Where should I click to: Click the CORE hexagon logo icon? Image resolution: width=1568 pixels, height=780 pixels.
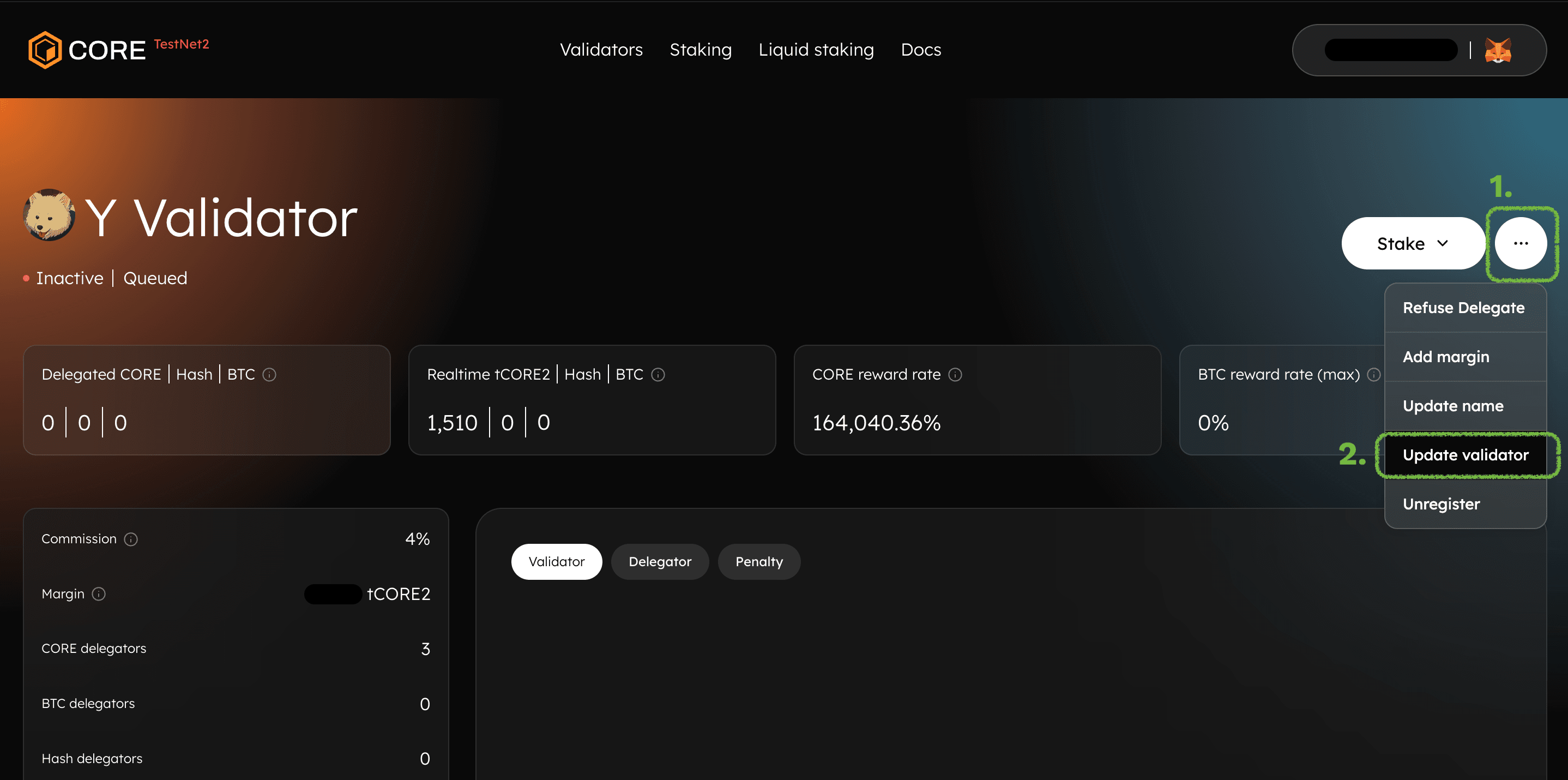(x=45, y=50)
